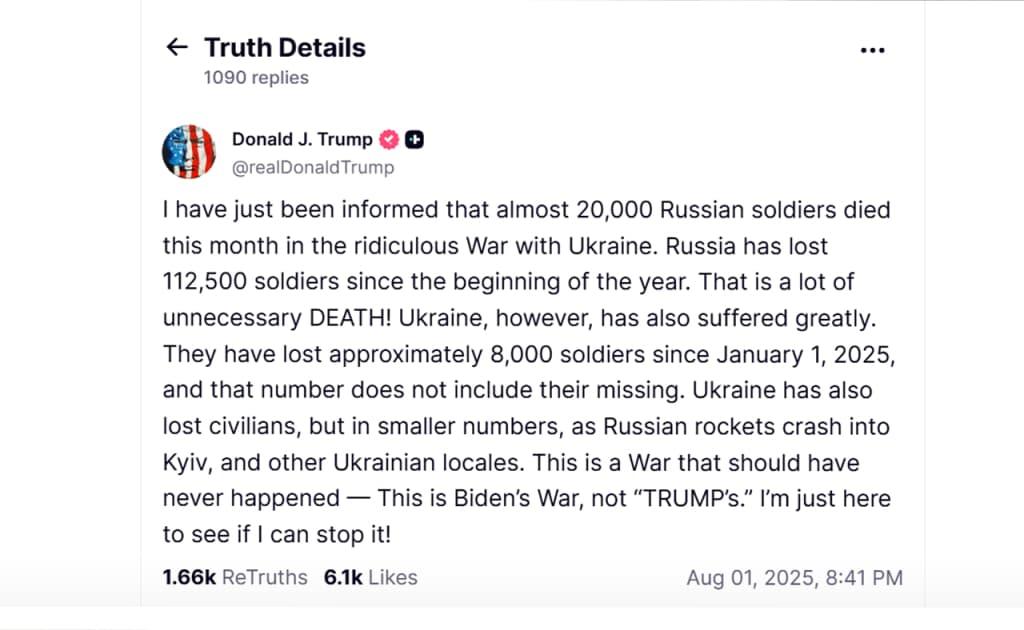Open the 1090 replies thread
The image size is (1024, 630).
pos(255,77)
